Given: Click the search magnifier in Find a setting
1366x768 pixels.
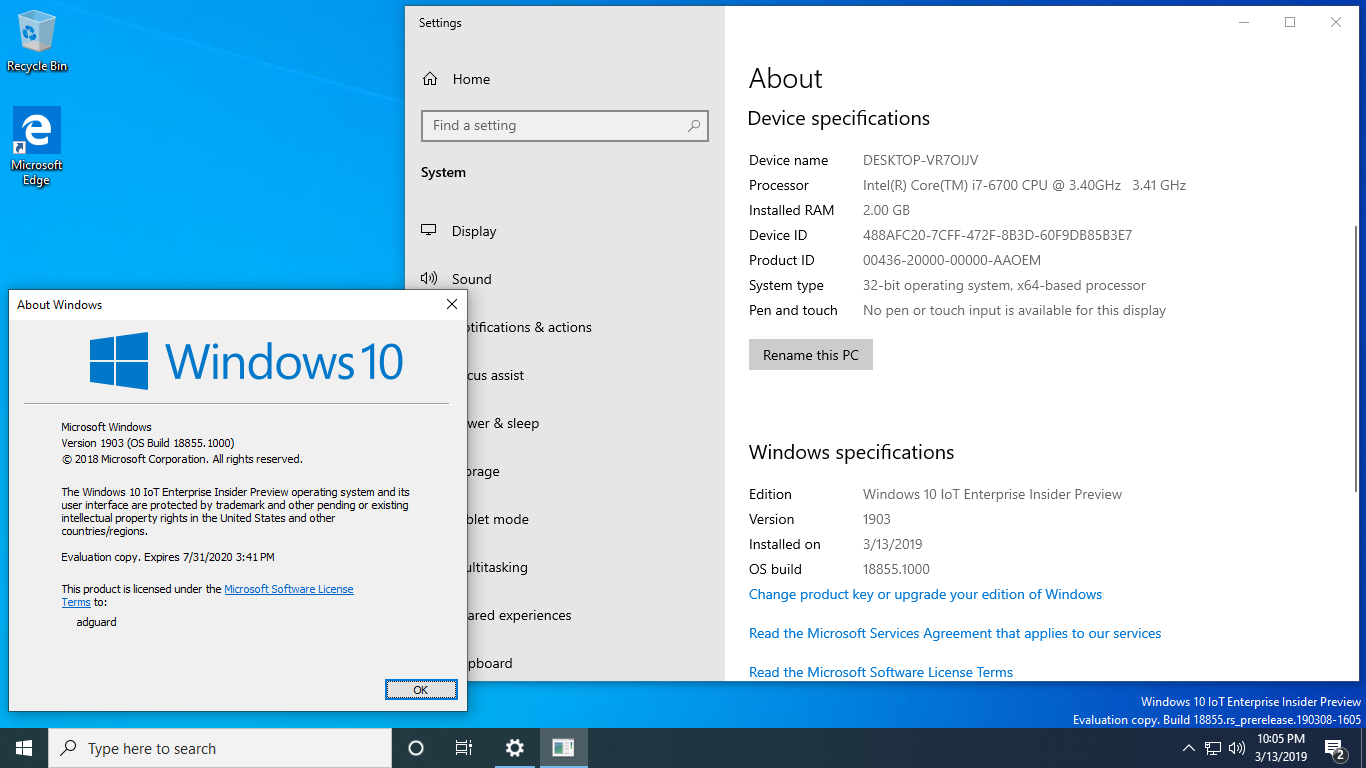Looking at the screenshot, I should click(694, 126).
